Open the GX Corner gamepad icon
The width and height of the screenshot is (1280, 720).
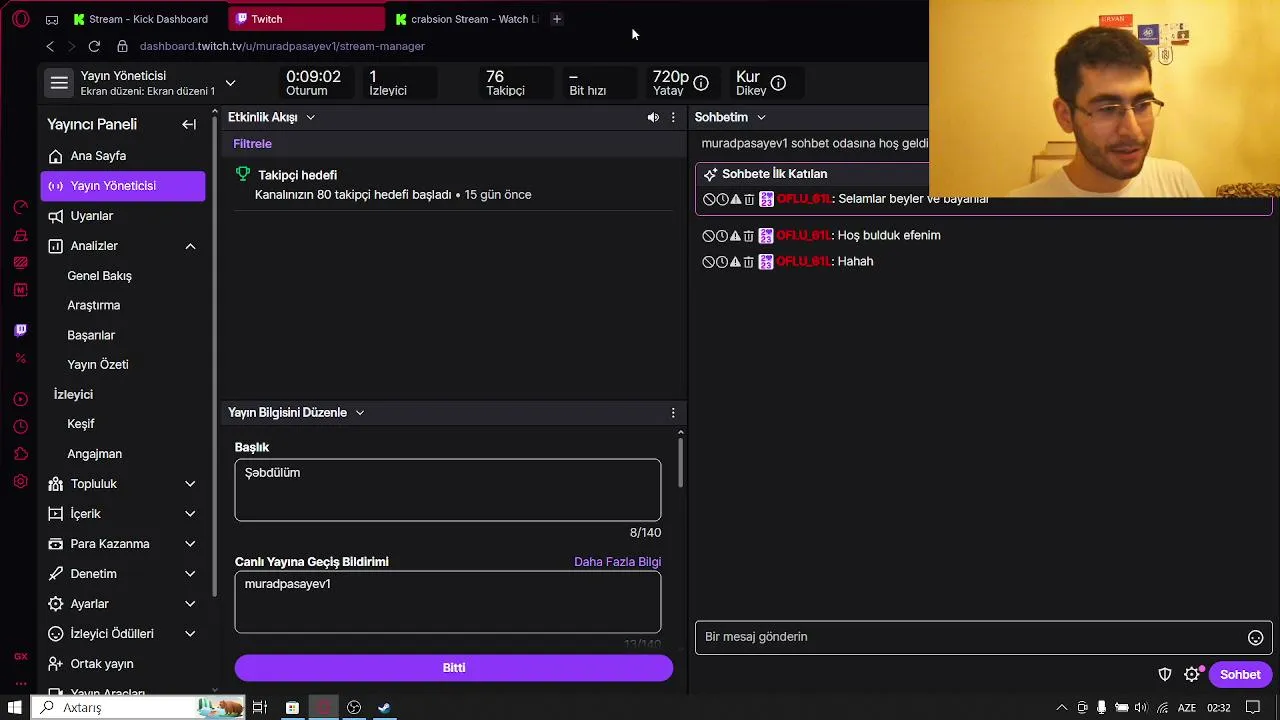(52, 19)
